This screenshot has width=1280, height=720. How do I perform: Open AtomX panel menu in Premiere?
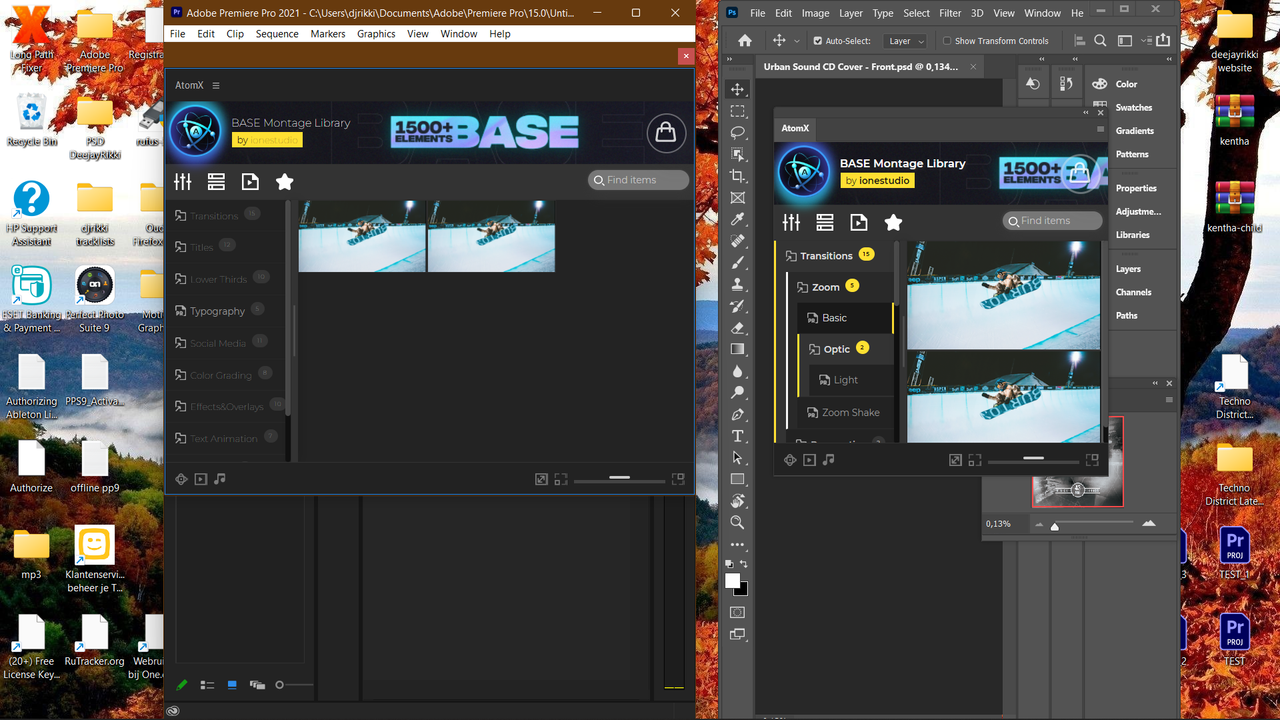point(216,86)
